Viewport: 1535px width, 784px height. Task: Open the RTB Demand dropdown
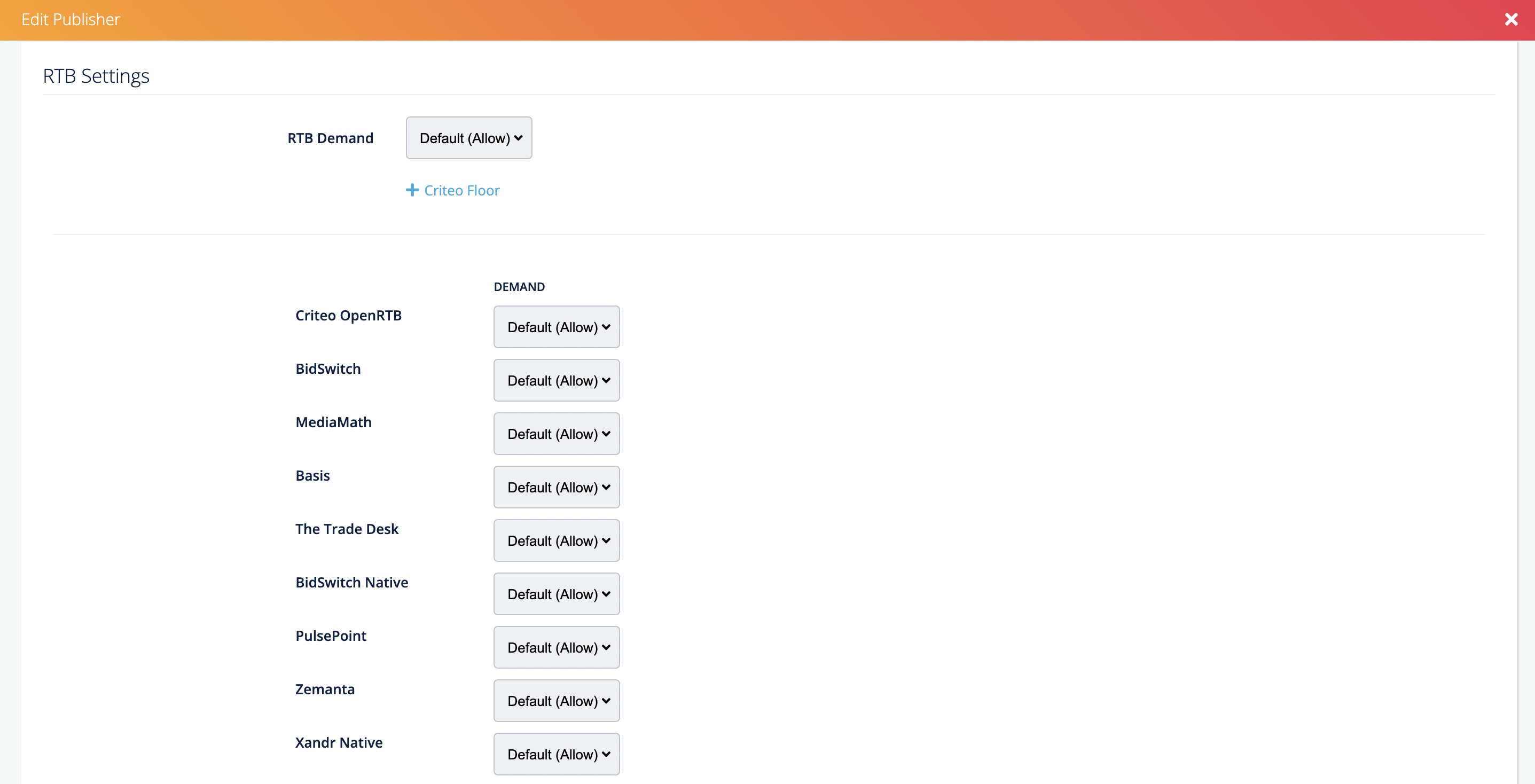click(469, 138)
